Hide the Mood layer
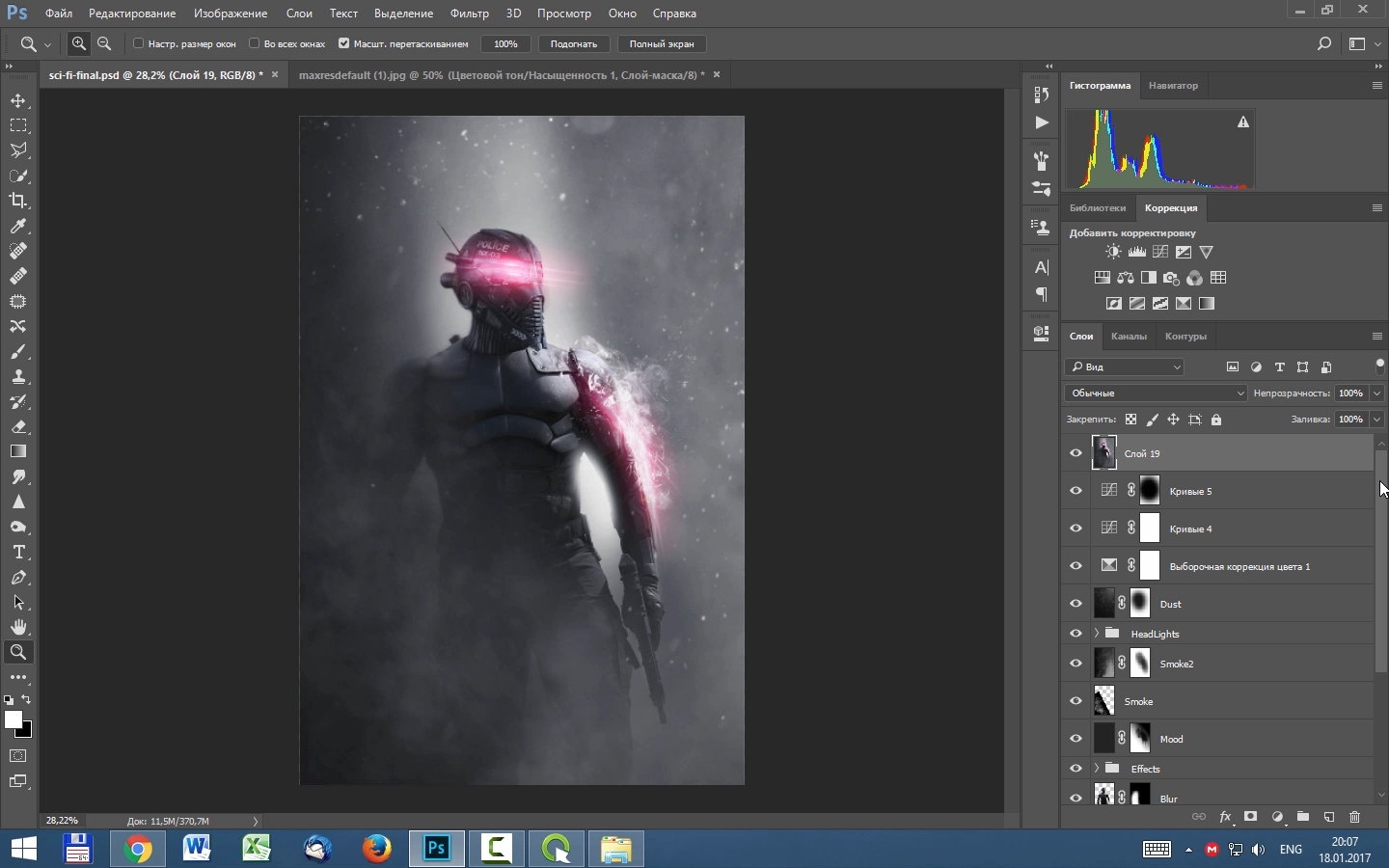Image resolution: width=1389 pixels, height=868 pixels. click(1076, 739)
